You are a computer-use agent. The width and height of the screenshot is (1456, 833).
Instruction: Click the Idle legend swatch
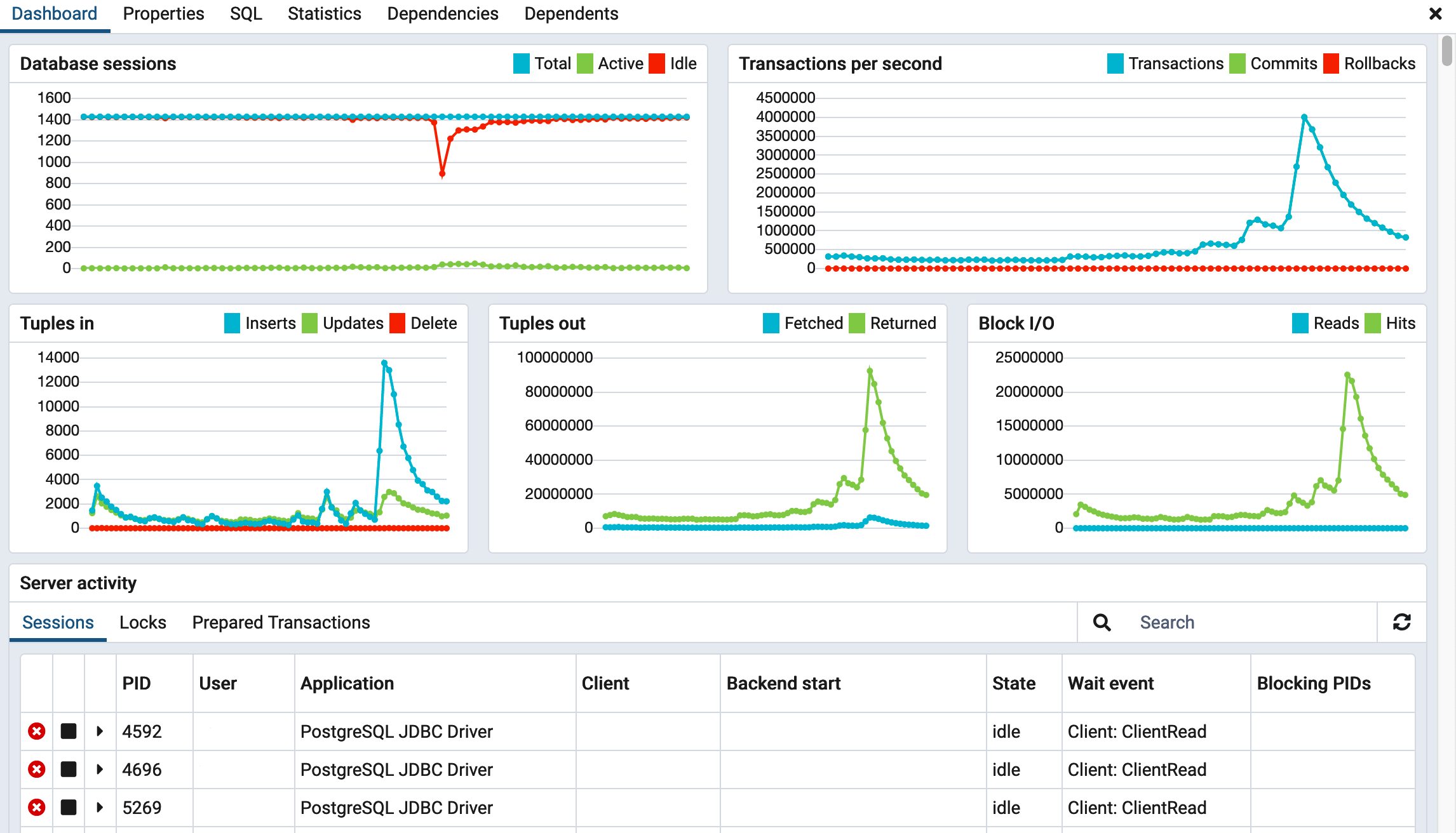[657, 63]
